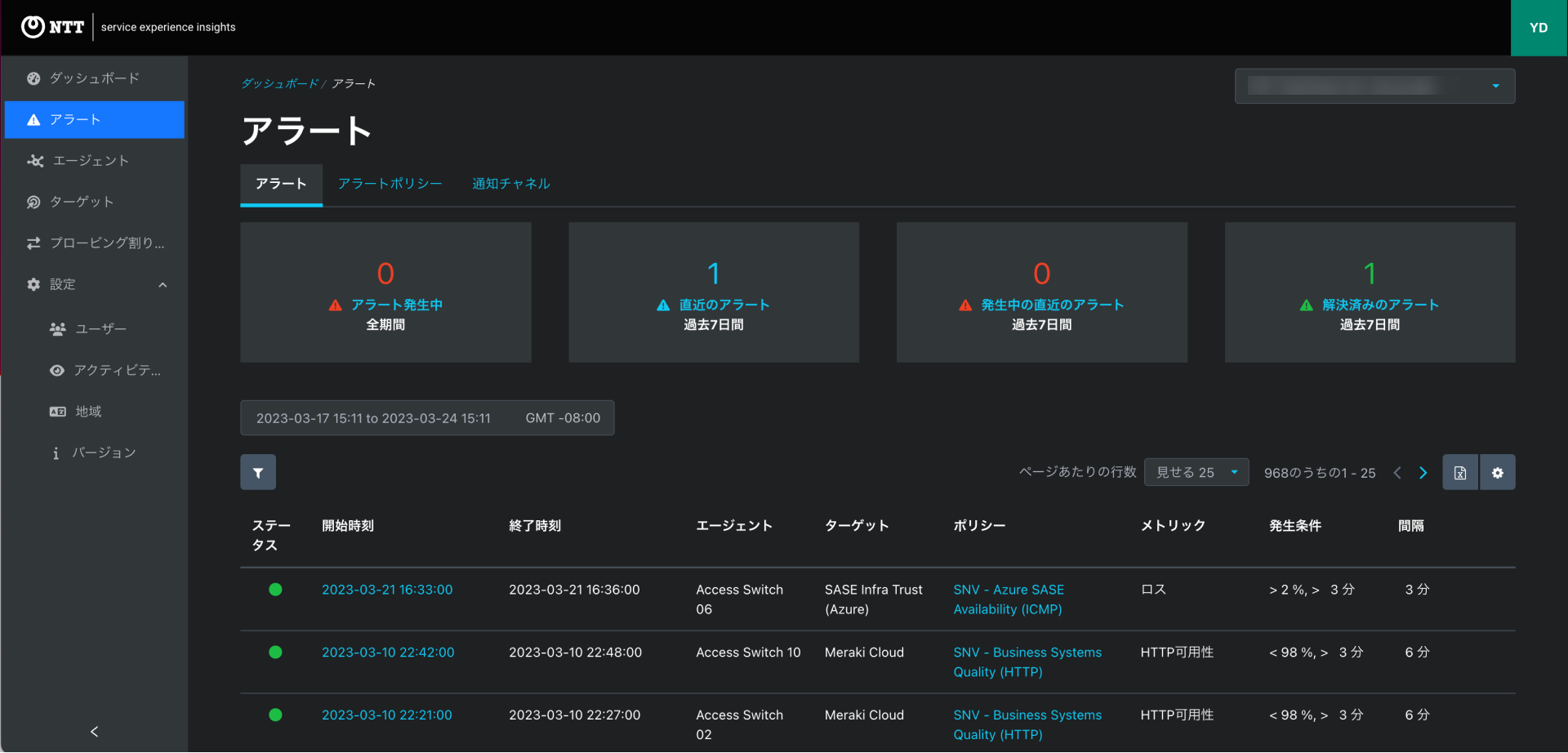Click the 解決済みのアラート card
The image size is (1568, 753).
pos(1370,292)
